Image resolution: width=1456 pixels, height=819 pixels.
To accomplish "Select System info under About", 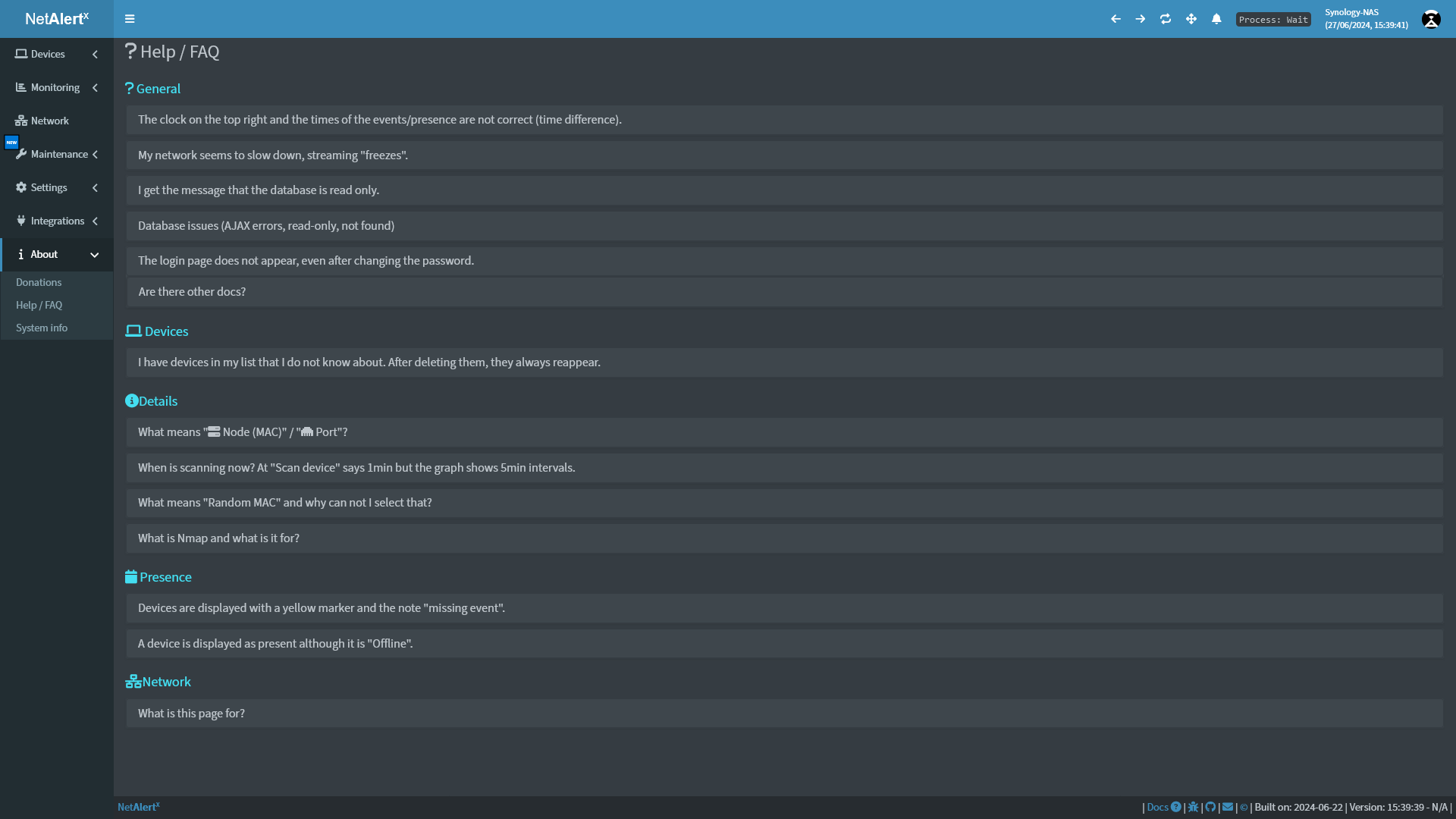I will point(42,328).
